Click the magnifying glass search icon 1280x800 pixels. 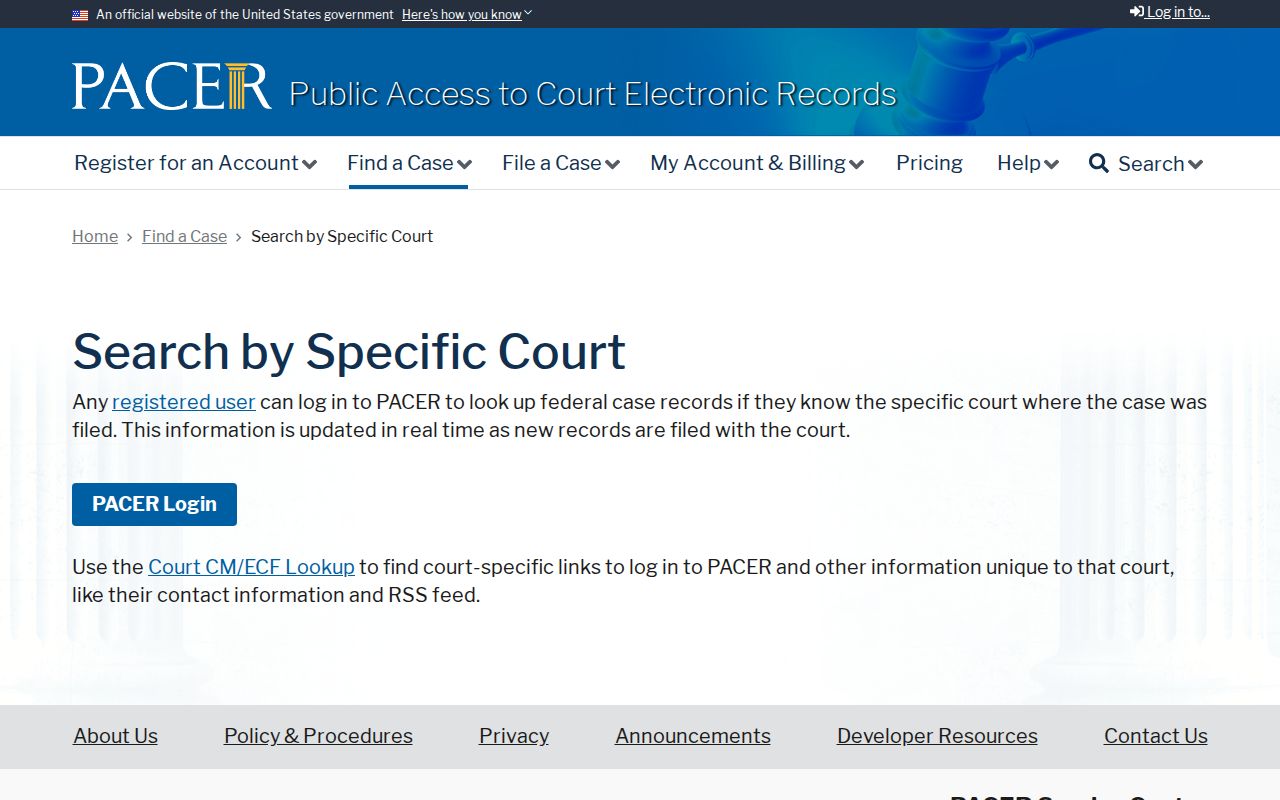pos(1098,163)
